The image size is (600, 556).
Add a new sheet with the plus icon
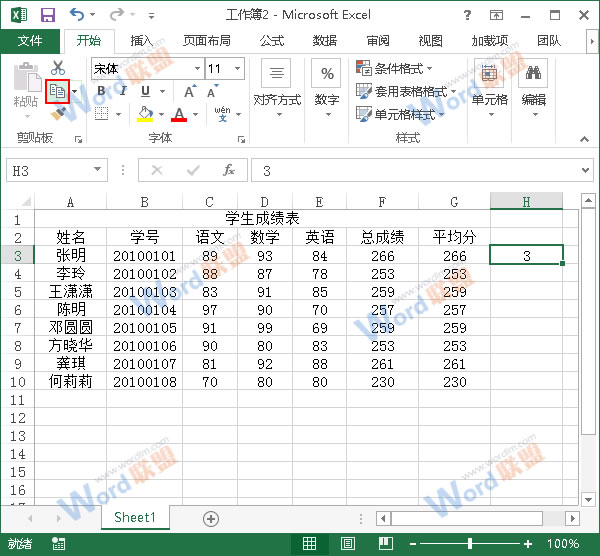[210, 518]
